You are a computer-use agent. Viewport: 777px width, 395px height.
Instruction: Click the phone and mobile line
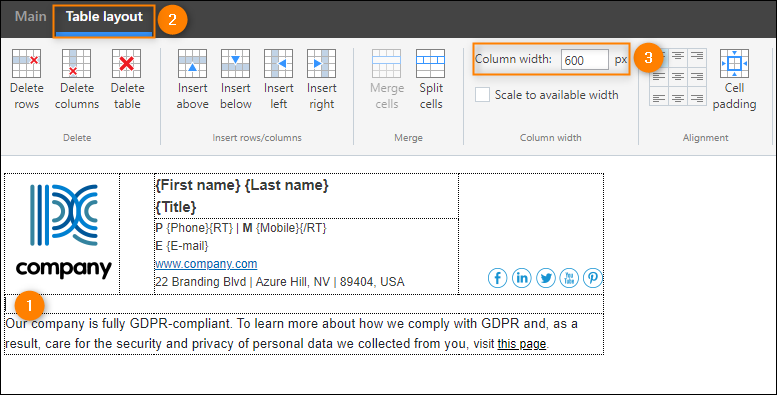[x=241, y=228]
